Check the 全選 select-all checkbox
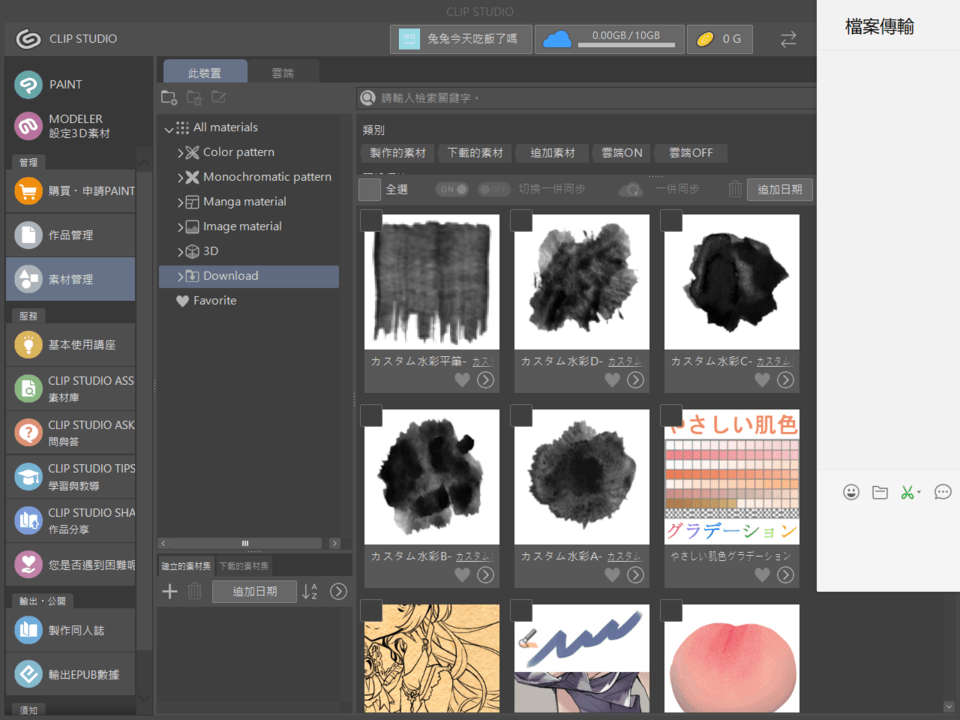 370,189
